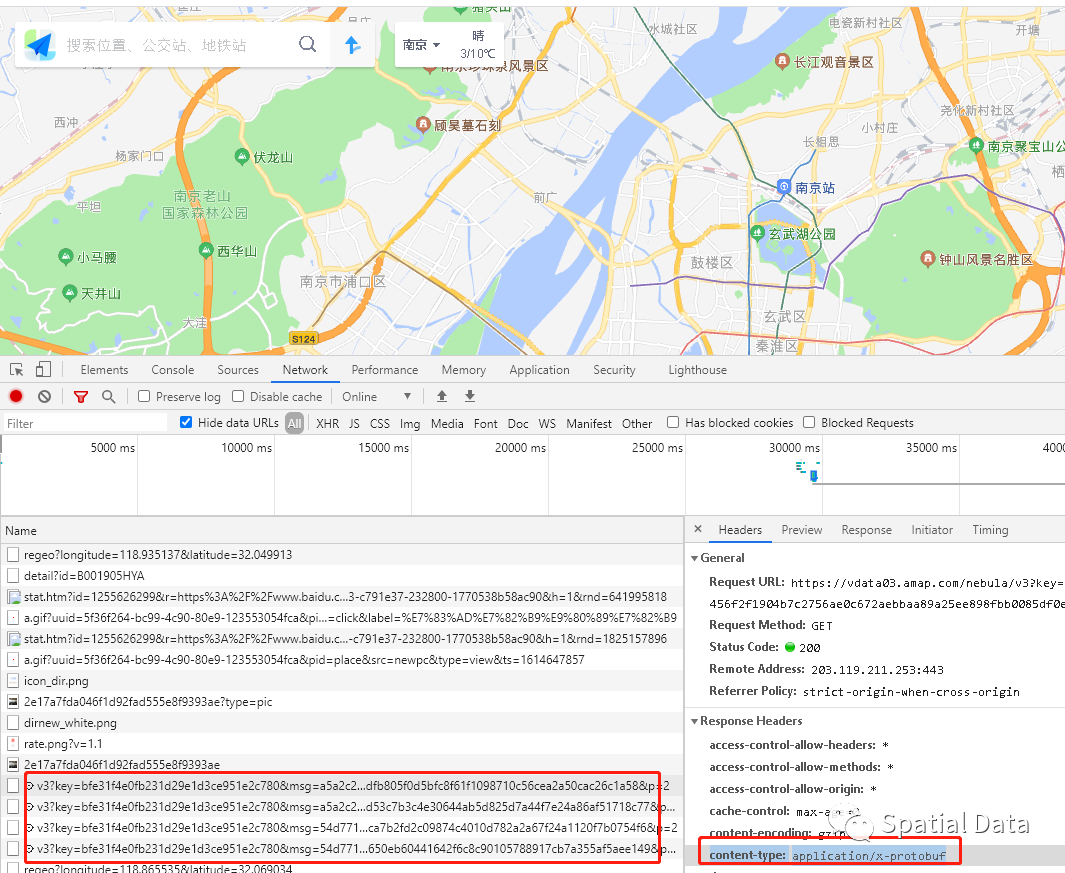
Task: Click 南京站 station marker on map
Action: coord(784,186)
